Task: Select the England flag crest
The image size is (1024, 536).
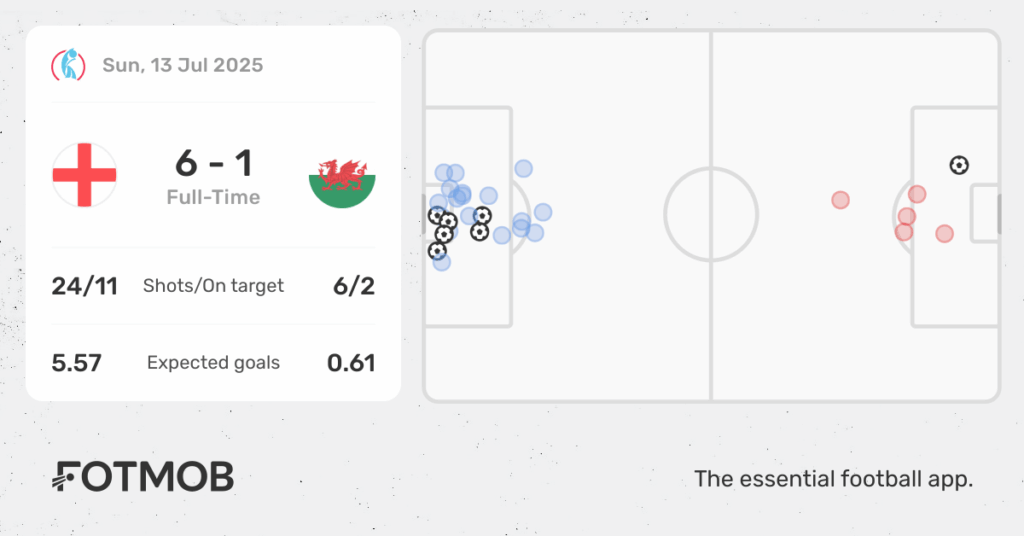Action: pyautogui.click(x=84, y=175)
